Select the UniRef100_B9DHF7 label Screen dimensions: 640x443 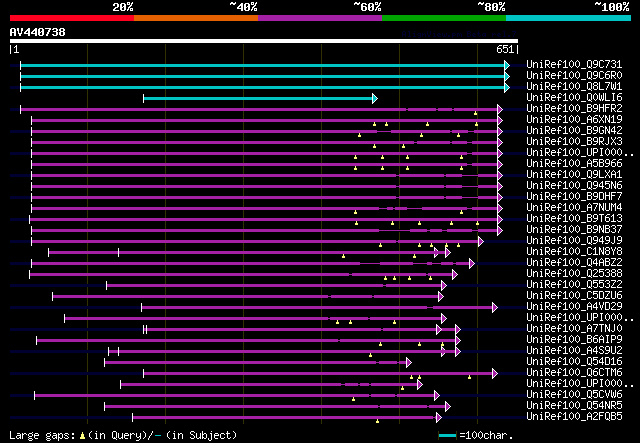tap(574, 197)
